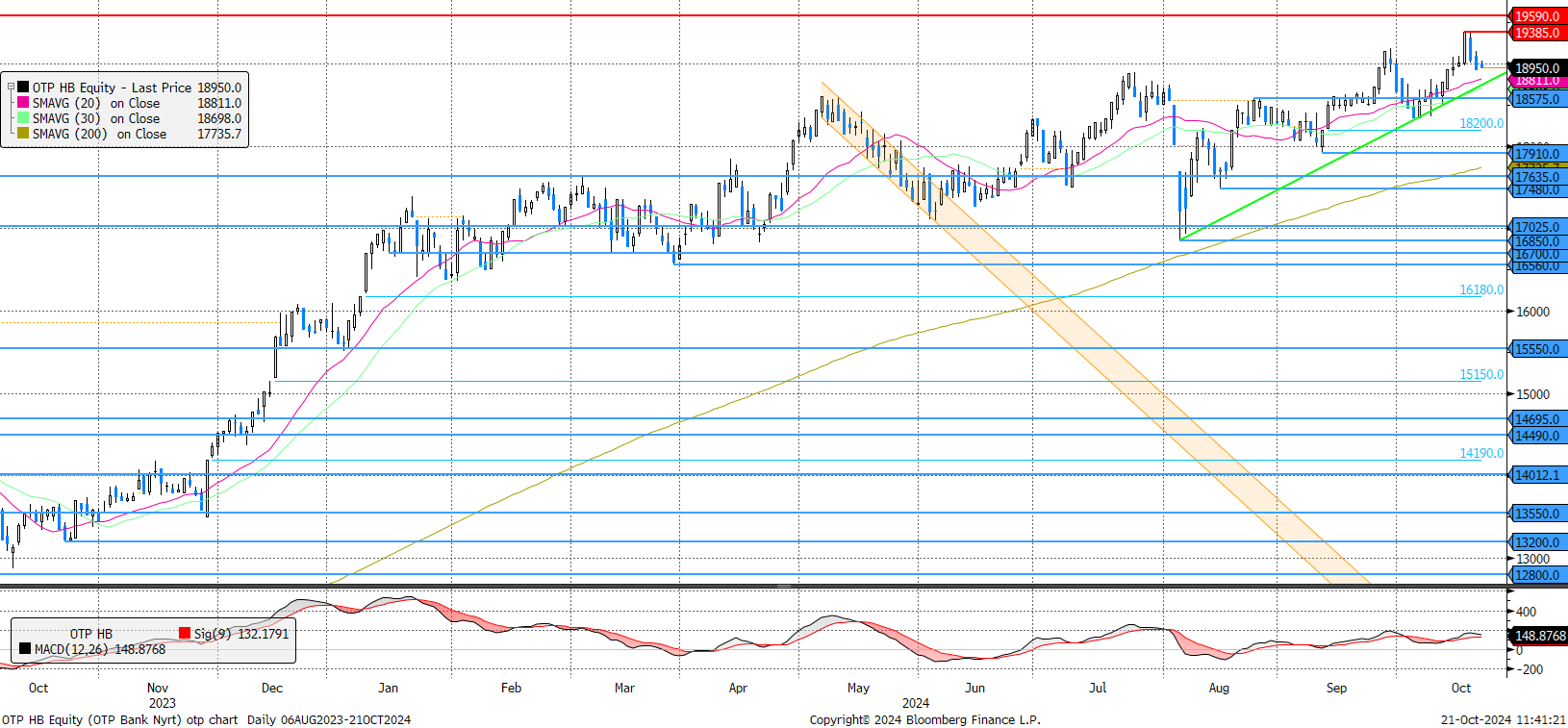Select the blue 12800.0 price level tag
The width and height of the screenshot is (1568, 728).
(1537, 575)
